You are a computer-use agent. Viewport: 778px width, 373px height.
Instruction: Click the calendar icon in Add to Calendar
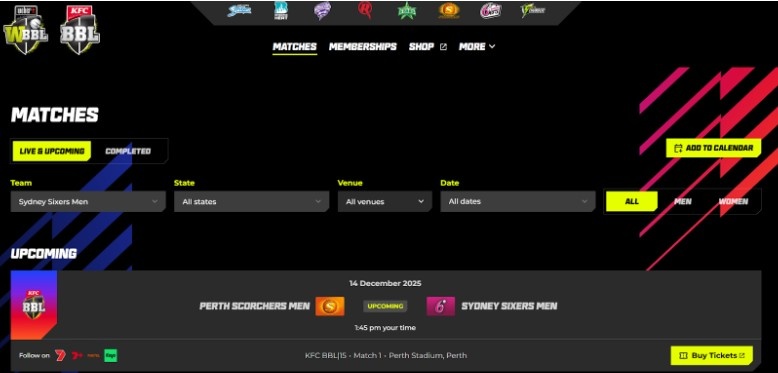tap(678, 148)
